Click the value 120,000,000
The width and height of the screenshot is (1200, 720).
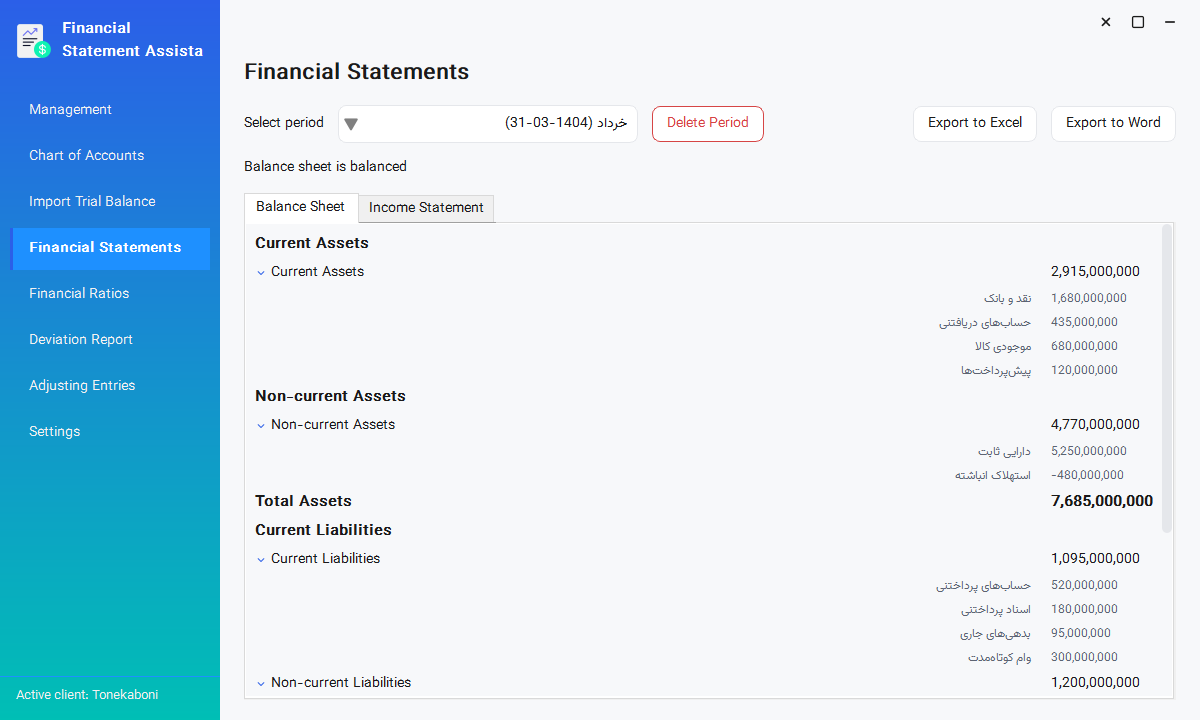click(1084, 370)
